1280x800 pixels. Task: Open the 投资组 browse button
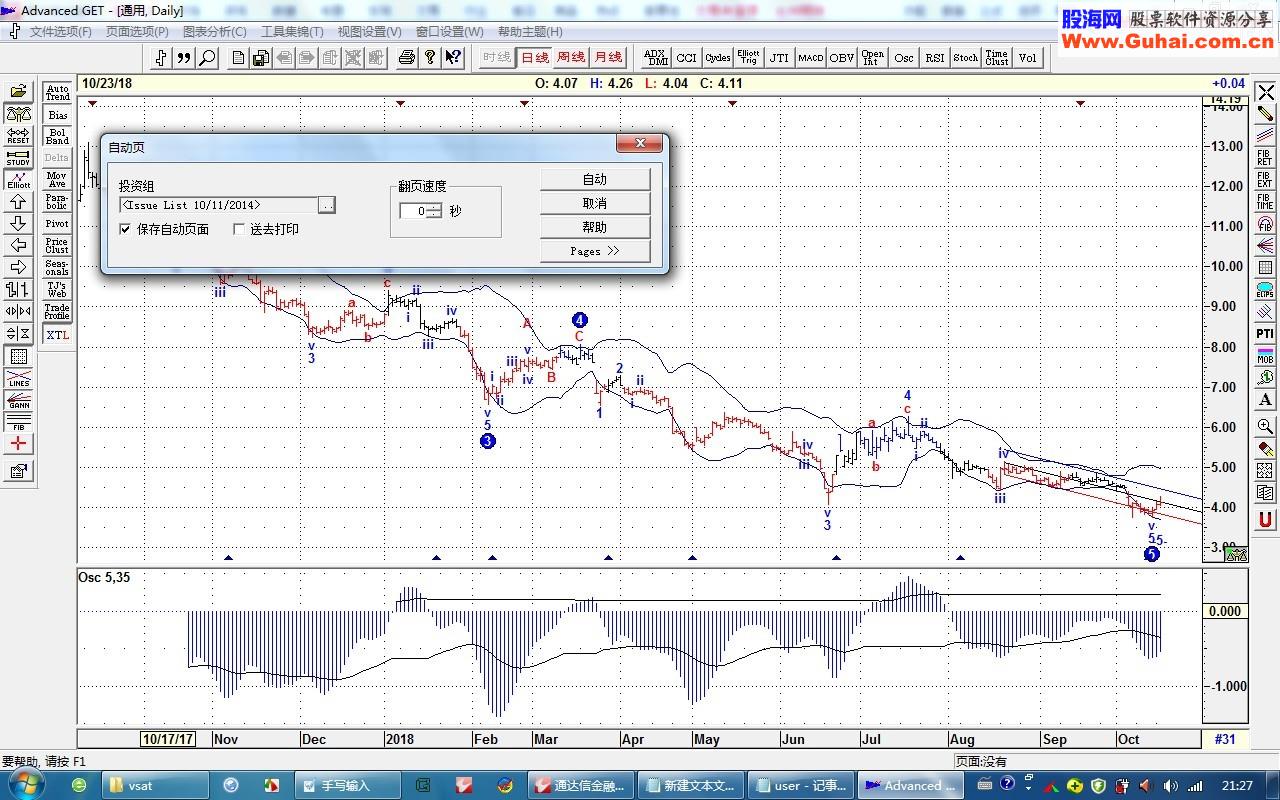coord(327,205)
